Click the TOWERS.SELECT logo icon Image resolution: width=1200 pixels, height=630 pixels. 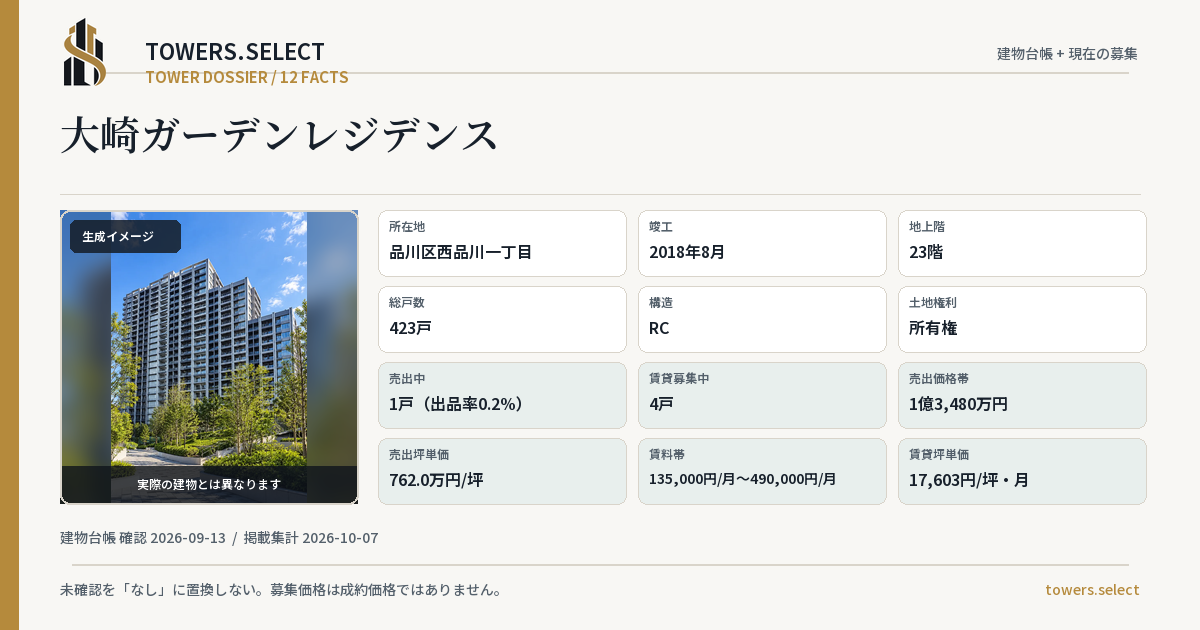85,52
